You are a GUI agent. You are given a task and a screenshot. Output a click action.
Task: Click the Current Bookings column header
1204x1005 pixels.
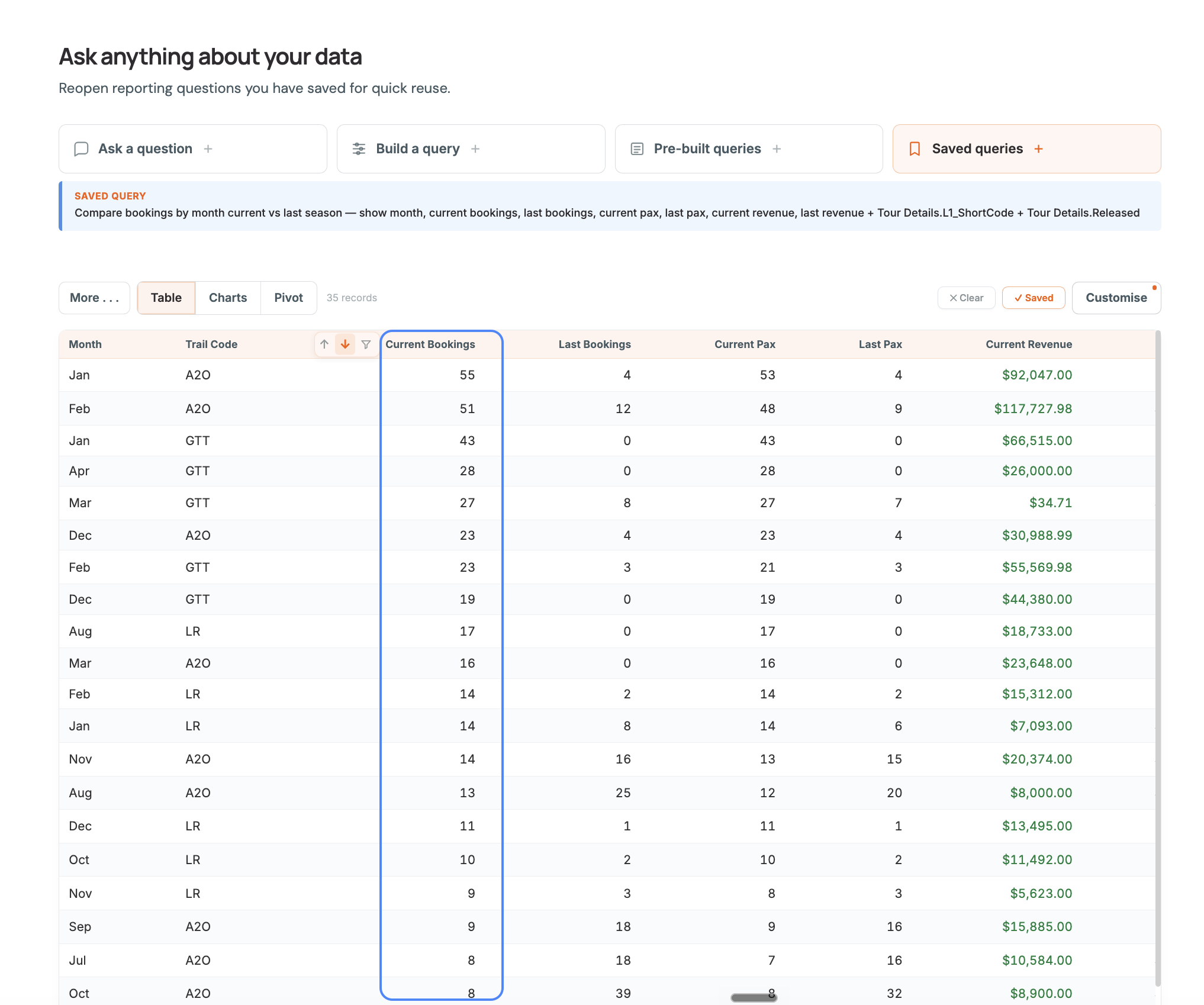pyautogui.click(x=430, y=344)
